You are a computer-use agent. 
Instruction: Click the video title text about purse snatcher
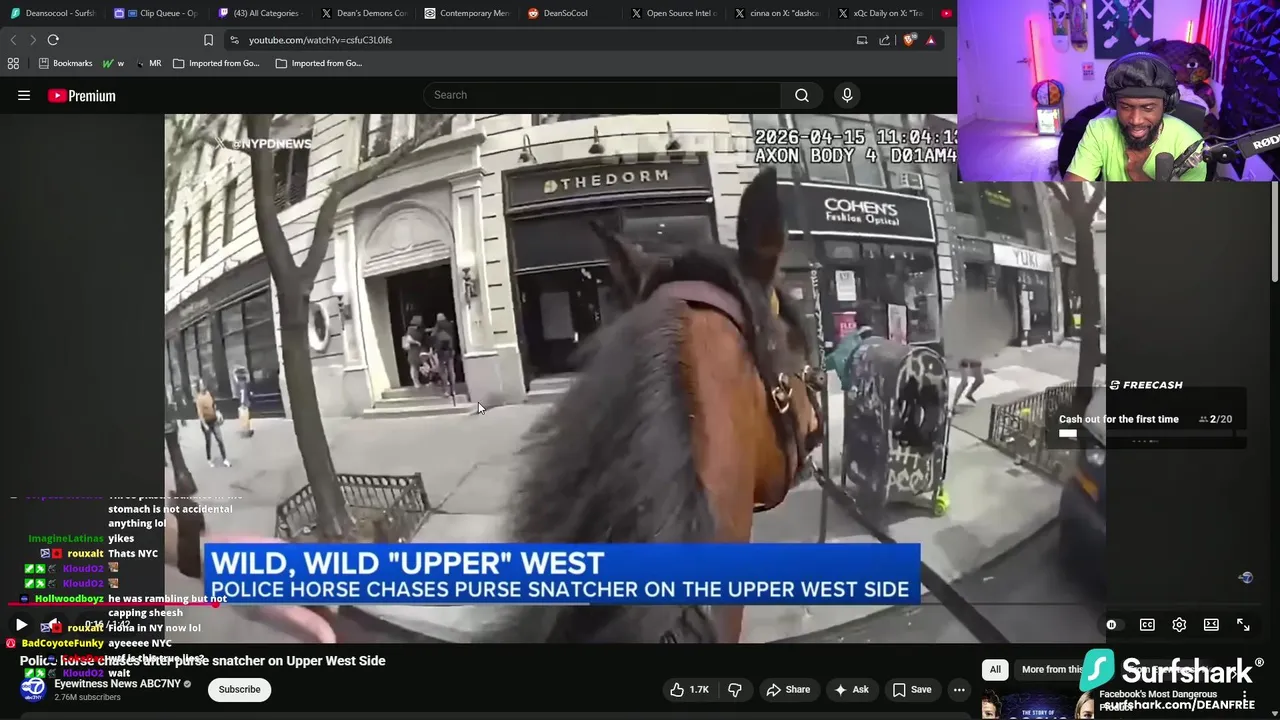(203, 661)
